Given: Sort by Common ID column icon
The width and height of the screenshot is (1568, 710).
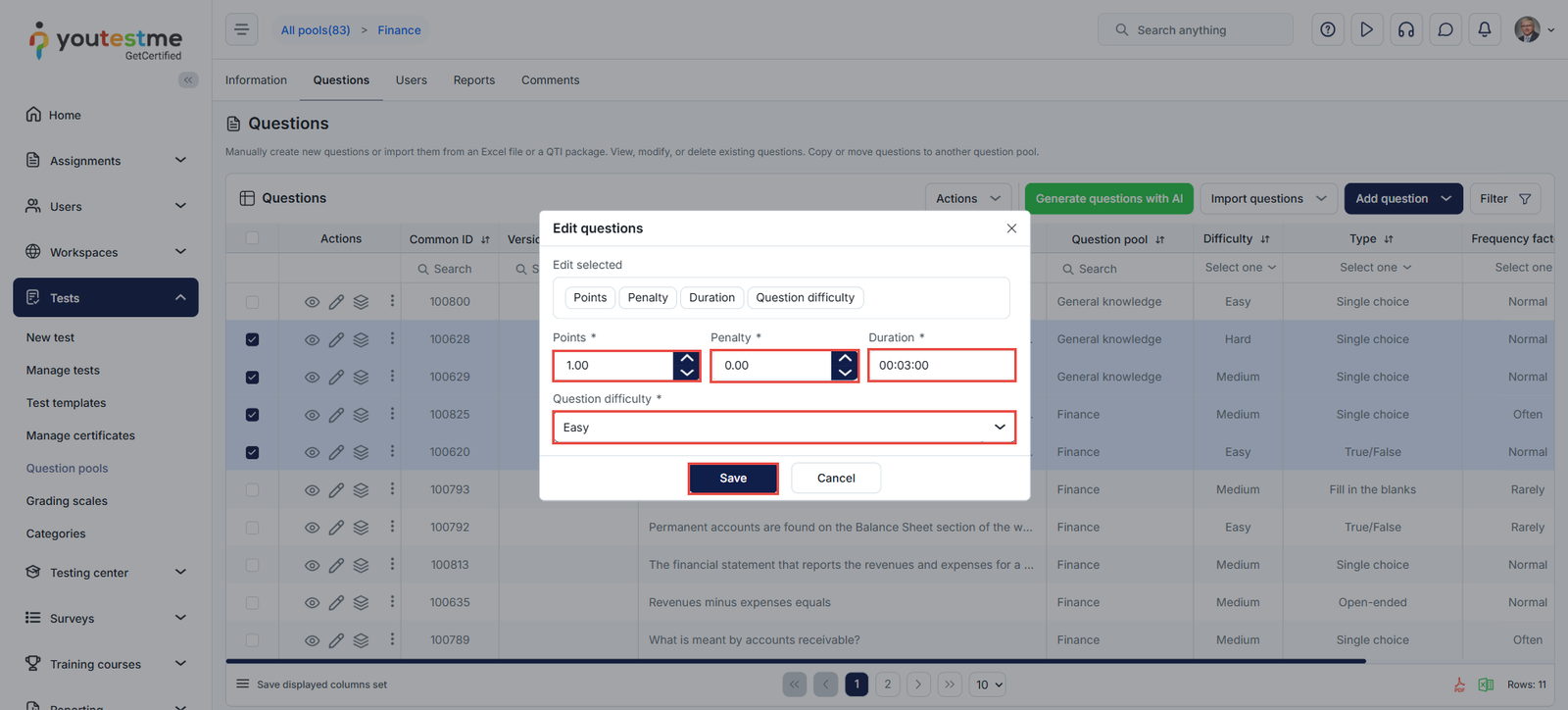Looking at the screenshot, I should 485,239.
